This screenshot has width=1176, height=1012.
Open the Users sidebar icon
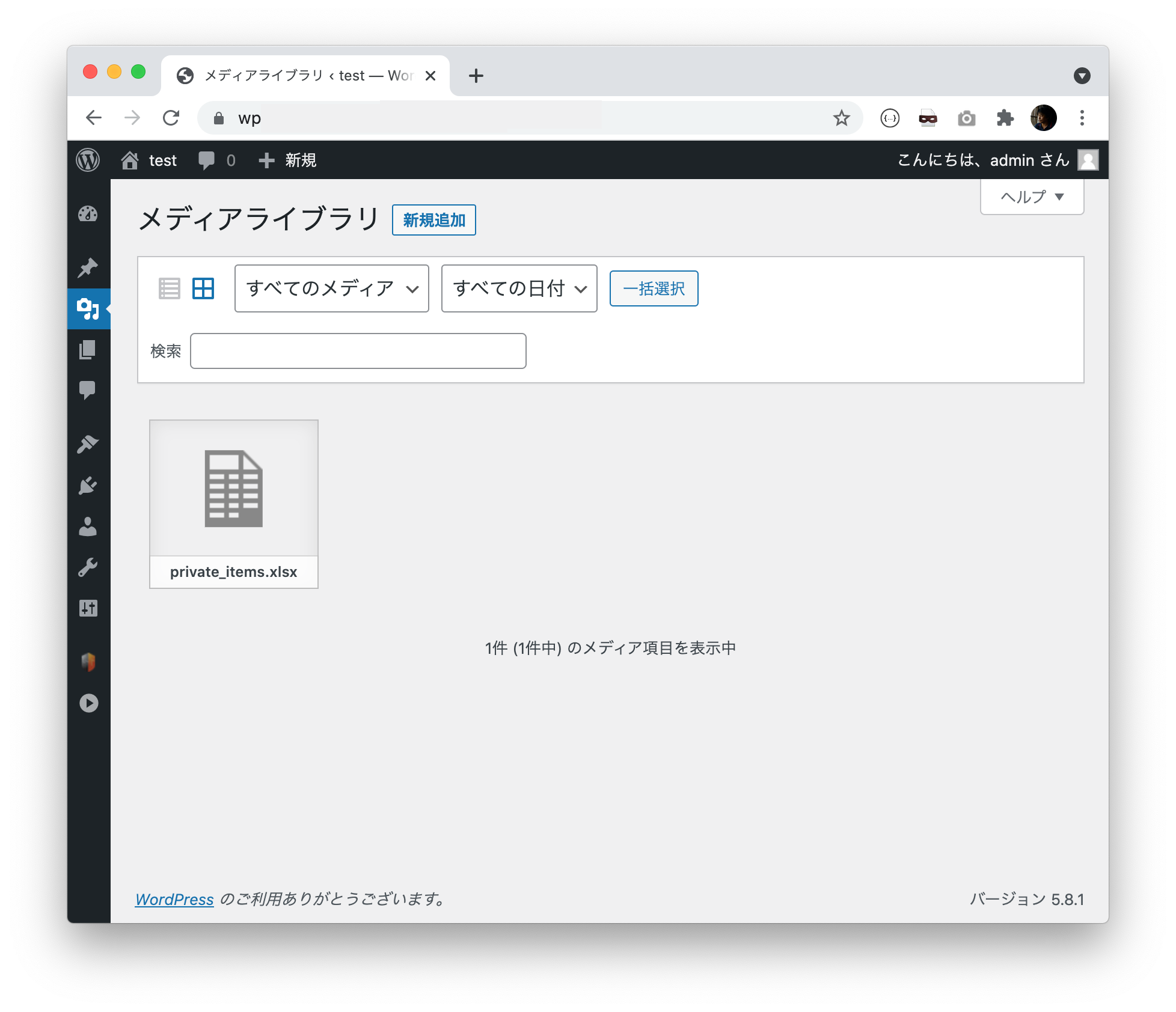[88, 526]
